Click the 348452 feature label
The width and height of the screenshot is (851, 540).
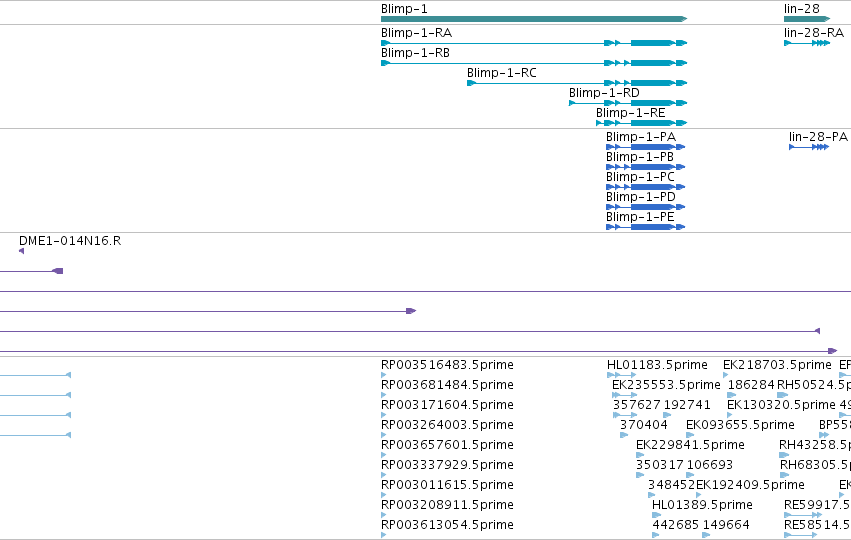coord(672,485)
